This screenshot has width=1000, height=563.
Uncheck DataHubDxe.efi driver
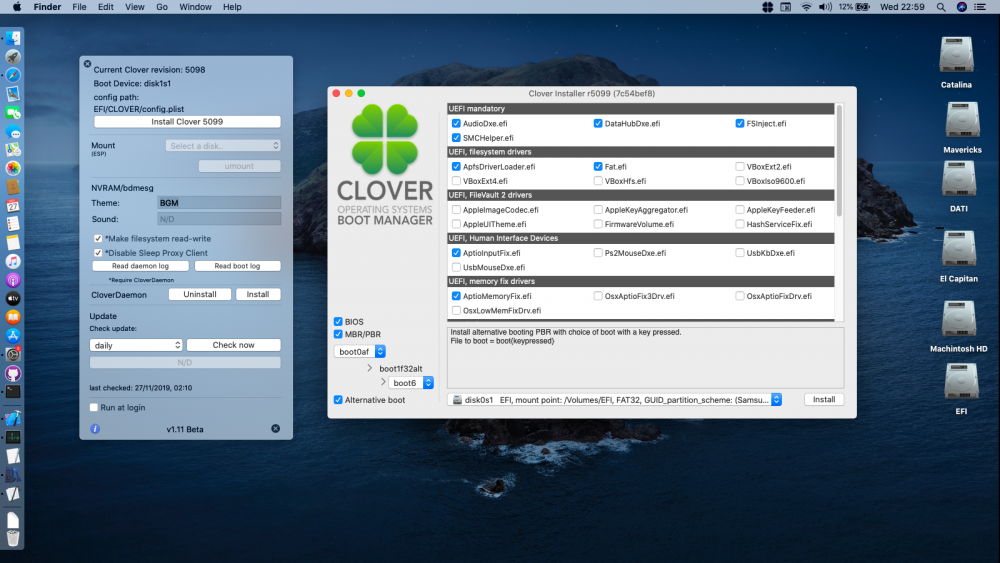click(598, 124)
